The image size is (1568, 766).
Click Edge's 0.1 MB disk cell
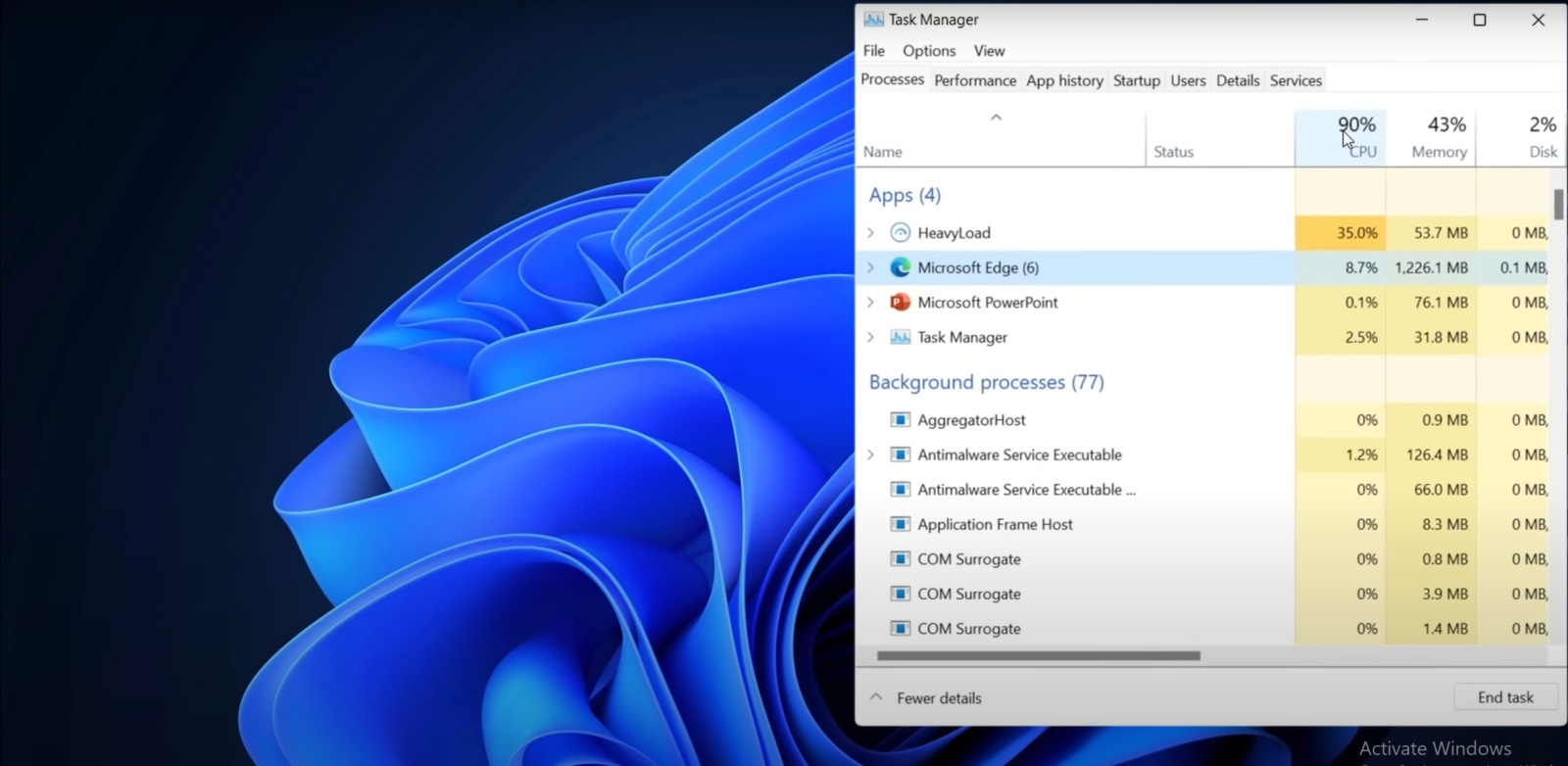click(1513, 267)
